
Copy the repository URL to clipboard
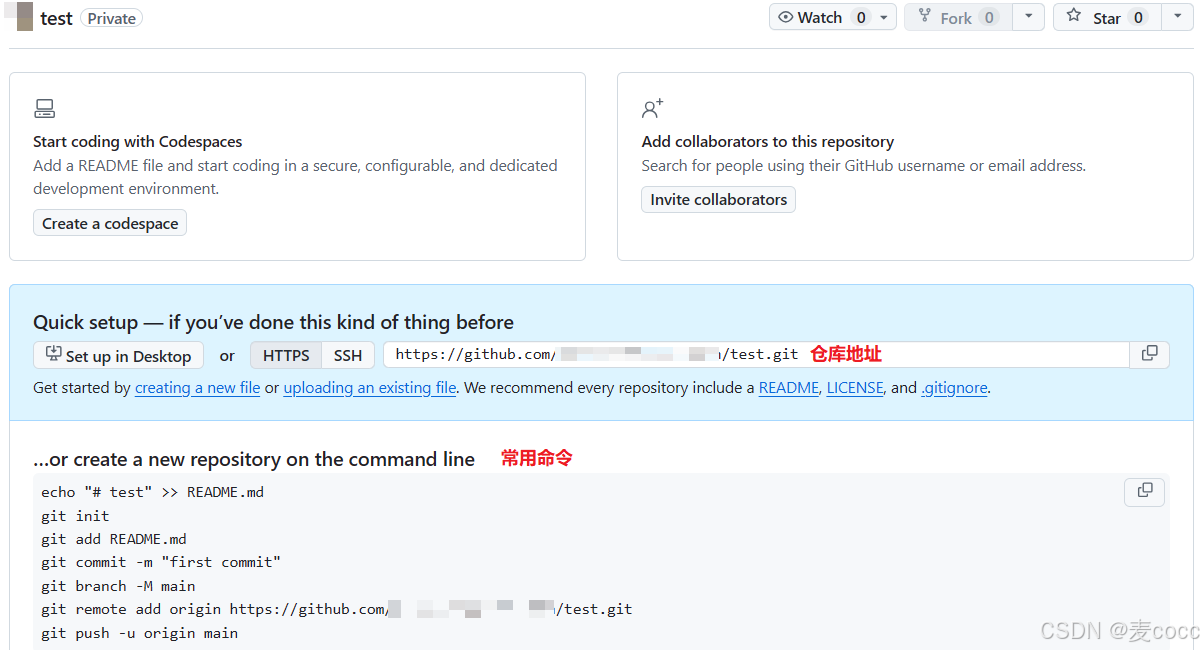coord(1150,354)
